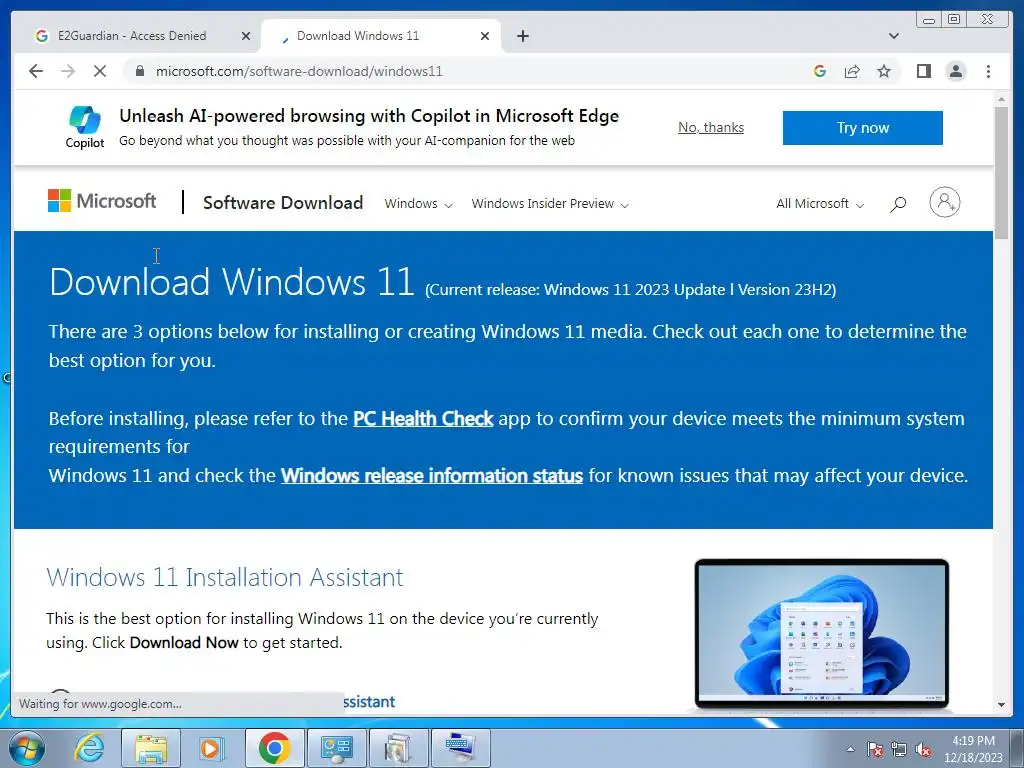1024x768 pixels.
Task: Open the taskbar icon with keyboard and monitor
Action: click(460, 748)
